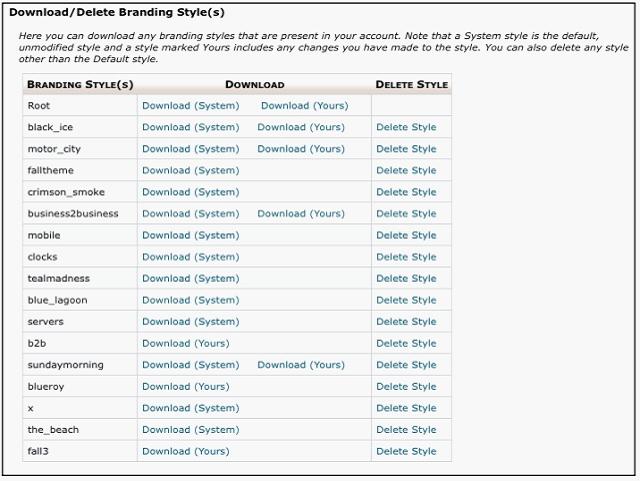Download Yours version of black_ice
The width and height of the screenshot is (640, 481).
pos(300,127)
